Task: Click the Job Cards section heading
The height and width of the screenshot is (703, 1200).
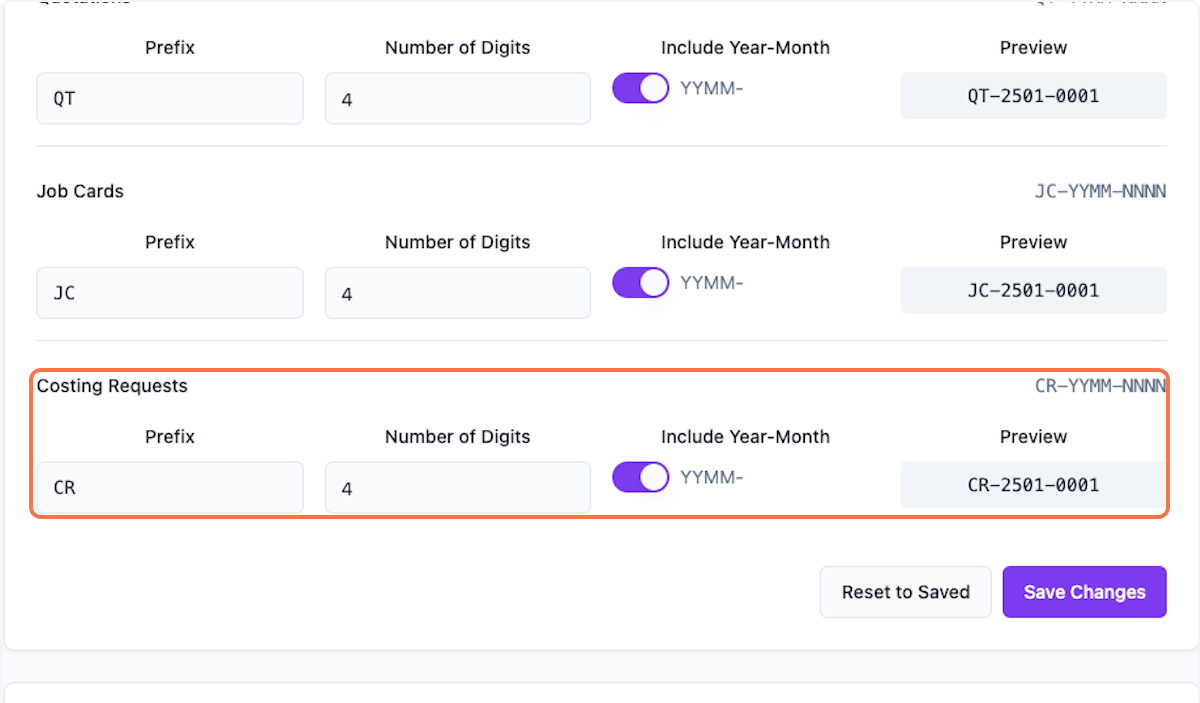Action: click(x=80, y=191)
